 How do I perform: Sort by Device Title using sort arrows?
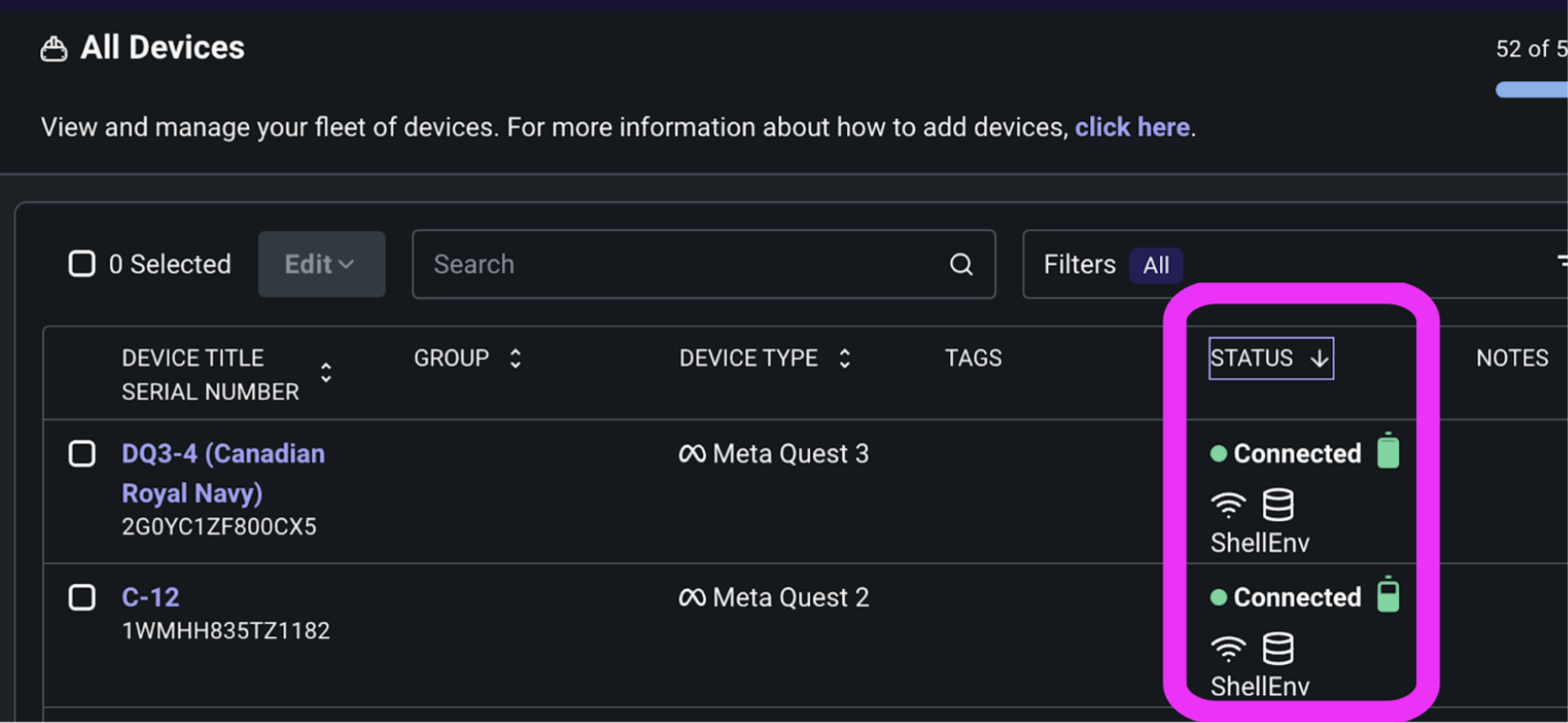(326, 372)
